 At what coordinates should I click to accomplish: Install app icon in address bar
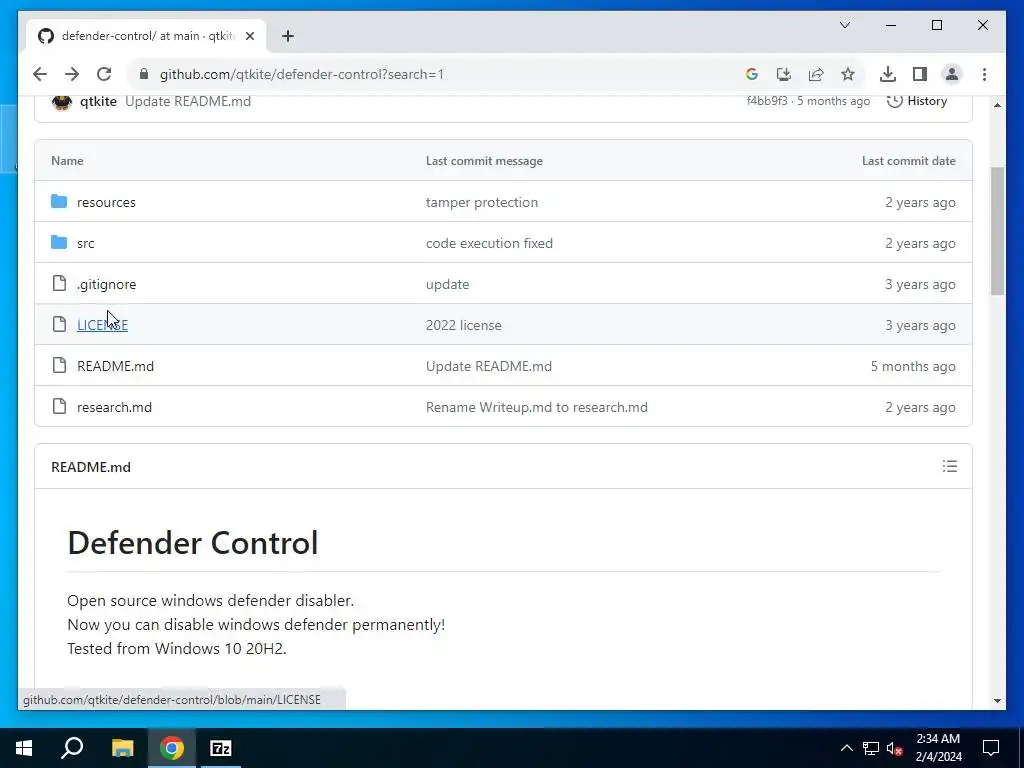[784, 74]
